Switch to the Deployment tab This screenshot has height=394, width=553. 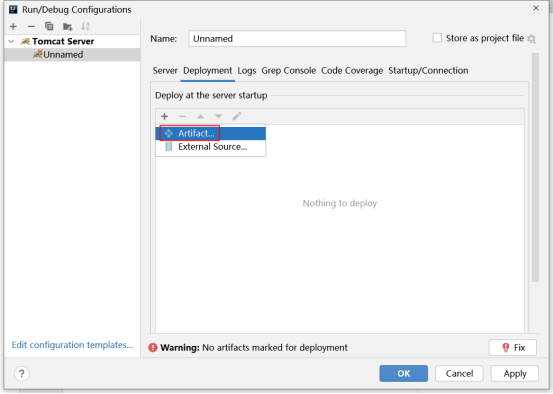pos(208,71)
